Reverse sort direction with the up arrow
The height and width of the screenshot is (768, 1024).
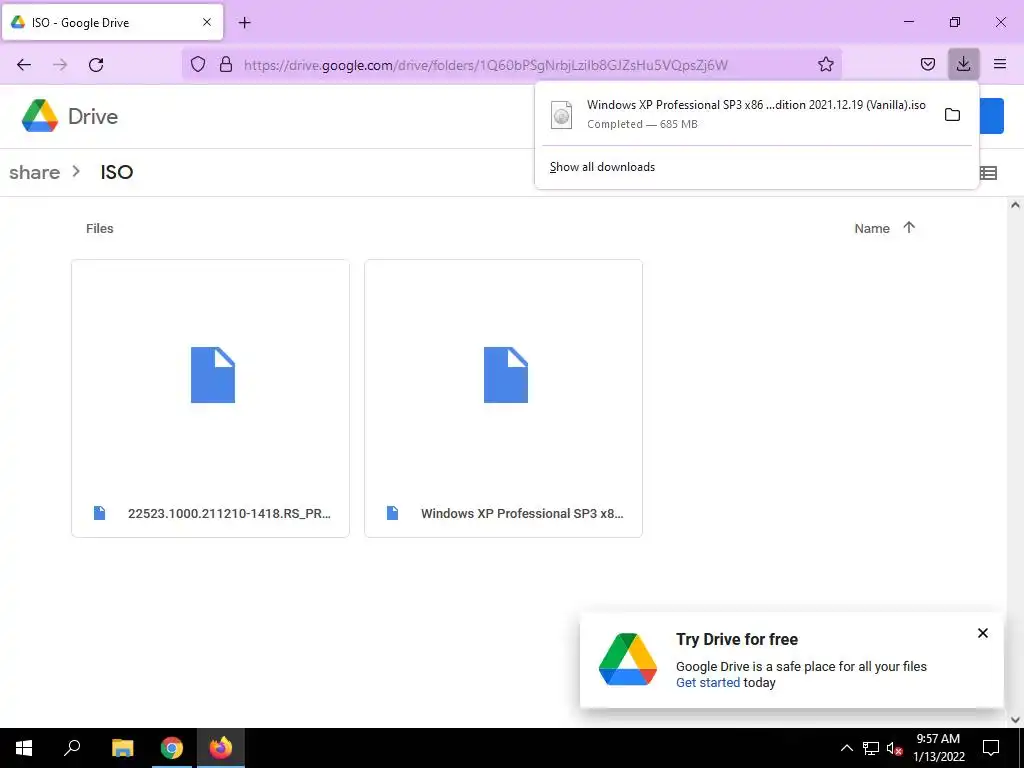point(909,227)
